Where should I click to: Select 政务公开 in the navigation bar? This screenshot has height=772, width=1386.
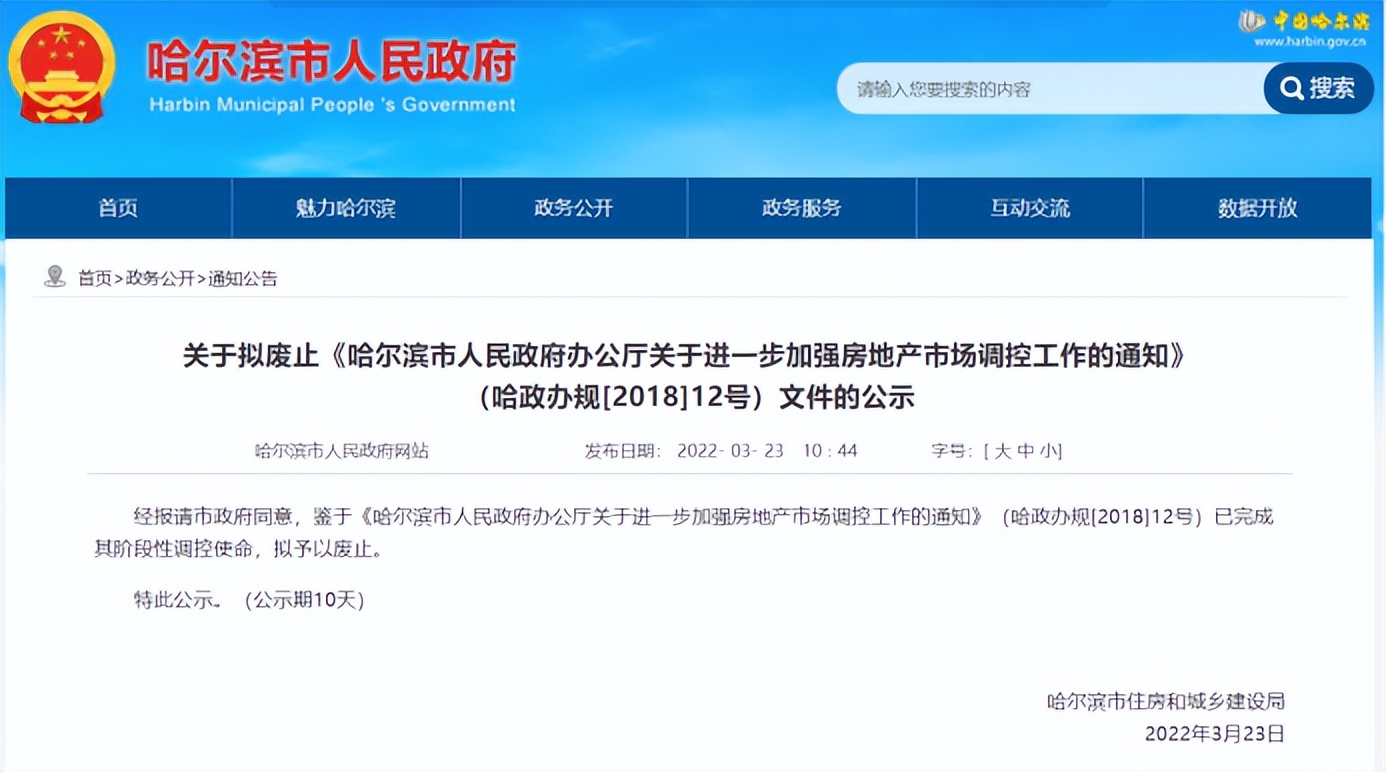pyautogui.click(x=573, y=208)
